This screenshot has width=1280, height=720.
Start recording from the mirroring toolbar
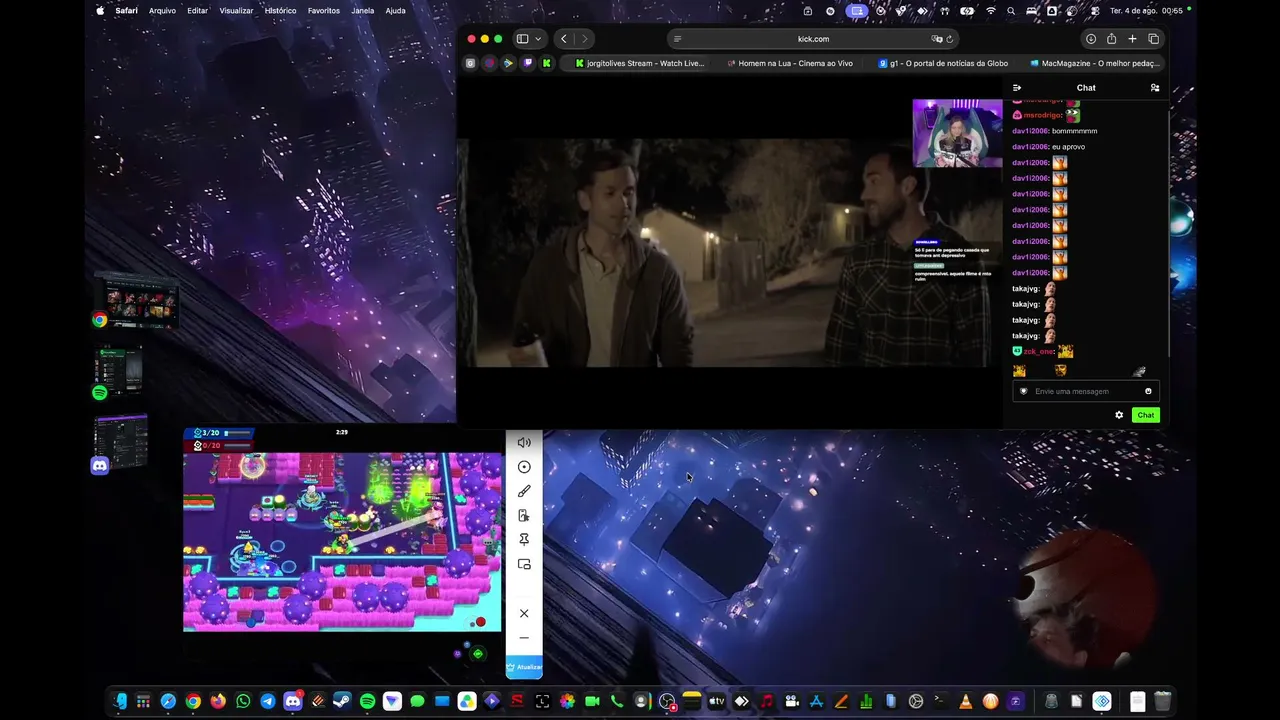(x=524, y=467)
